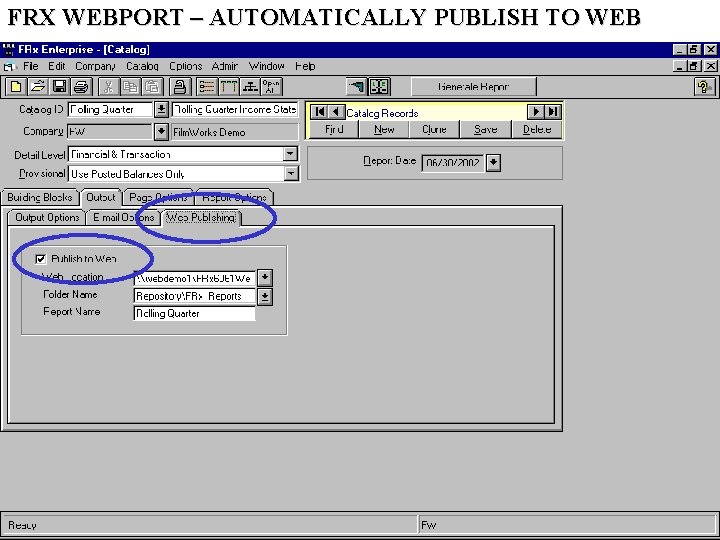Image resolution: width=720 pixels, height=540 pixels.
Task: Uncheck the Publish to Web checkbox
Action: click(41, 259)
